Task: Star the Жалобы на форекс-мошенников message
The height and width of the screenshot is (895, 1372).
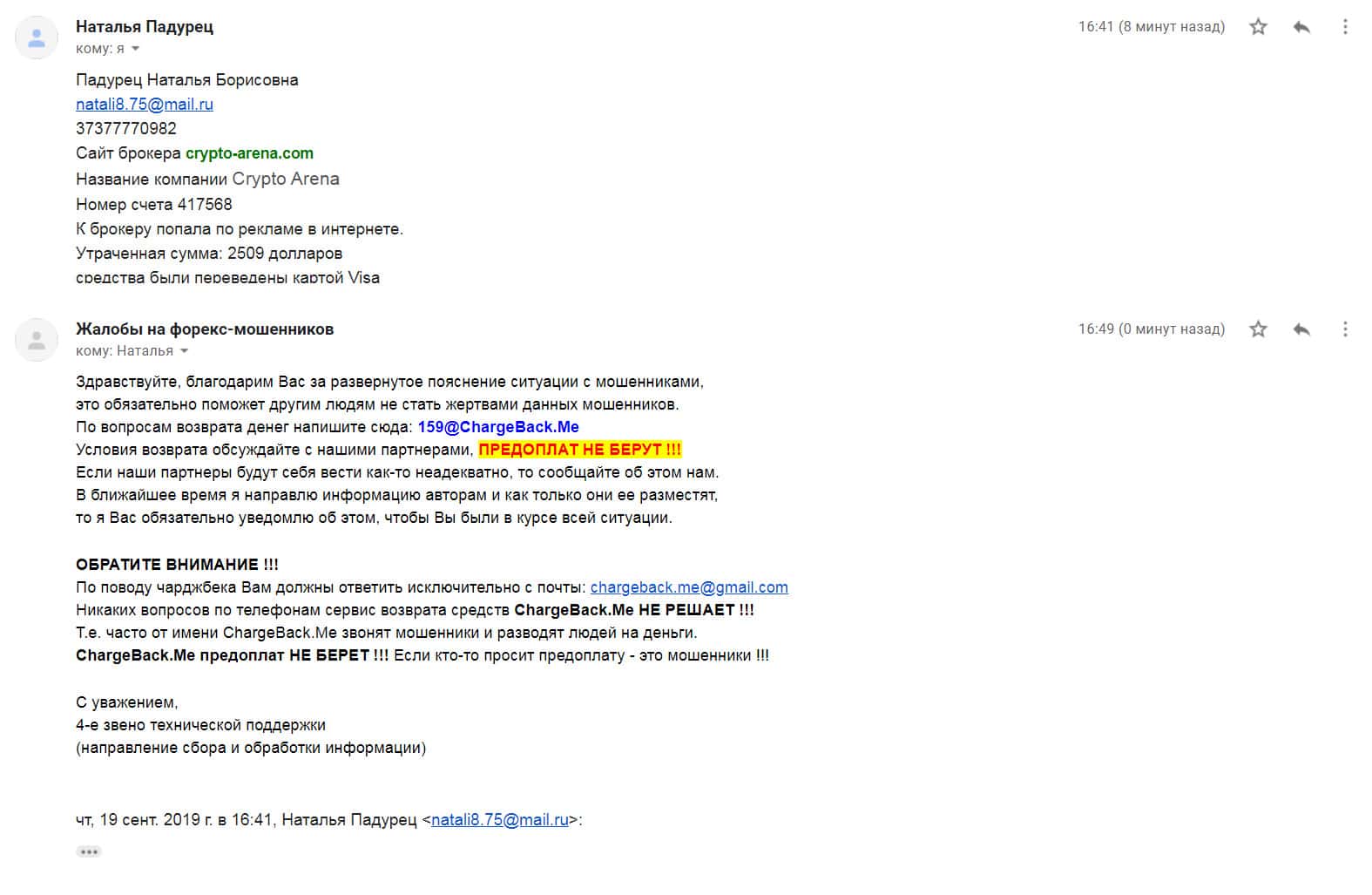Action: click(1258, 329)
